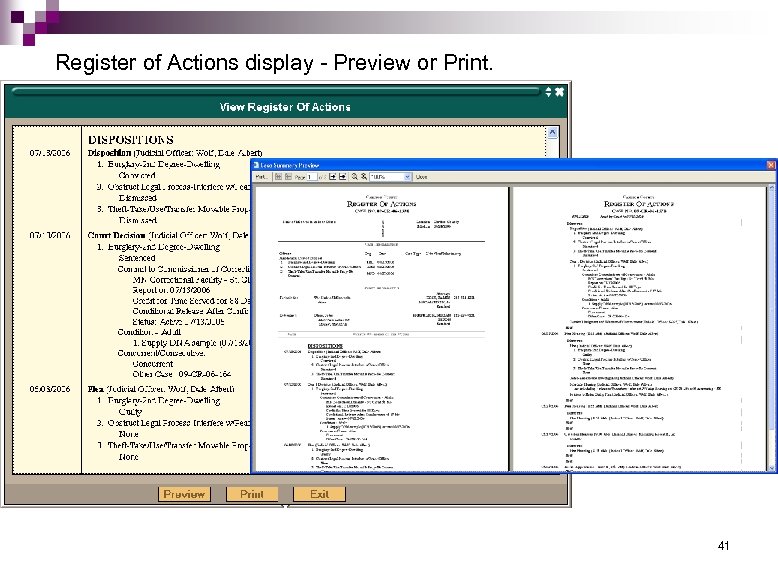Click the Exit button
Image resolution: width=778 pixels, height=569 pixels.
tap(319, 494)
